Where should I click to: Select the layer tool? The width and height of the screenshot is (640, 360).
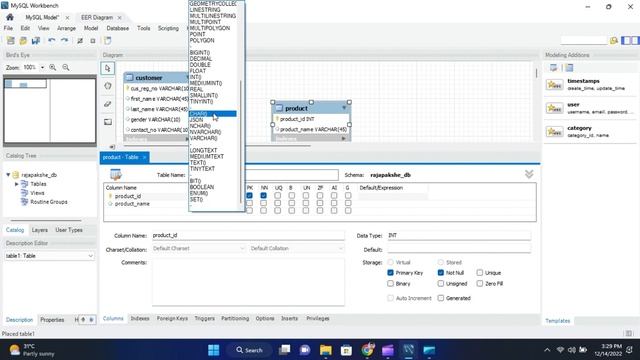[x=108, y=122]
